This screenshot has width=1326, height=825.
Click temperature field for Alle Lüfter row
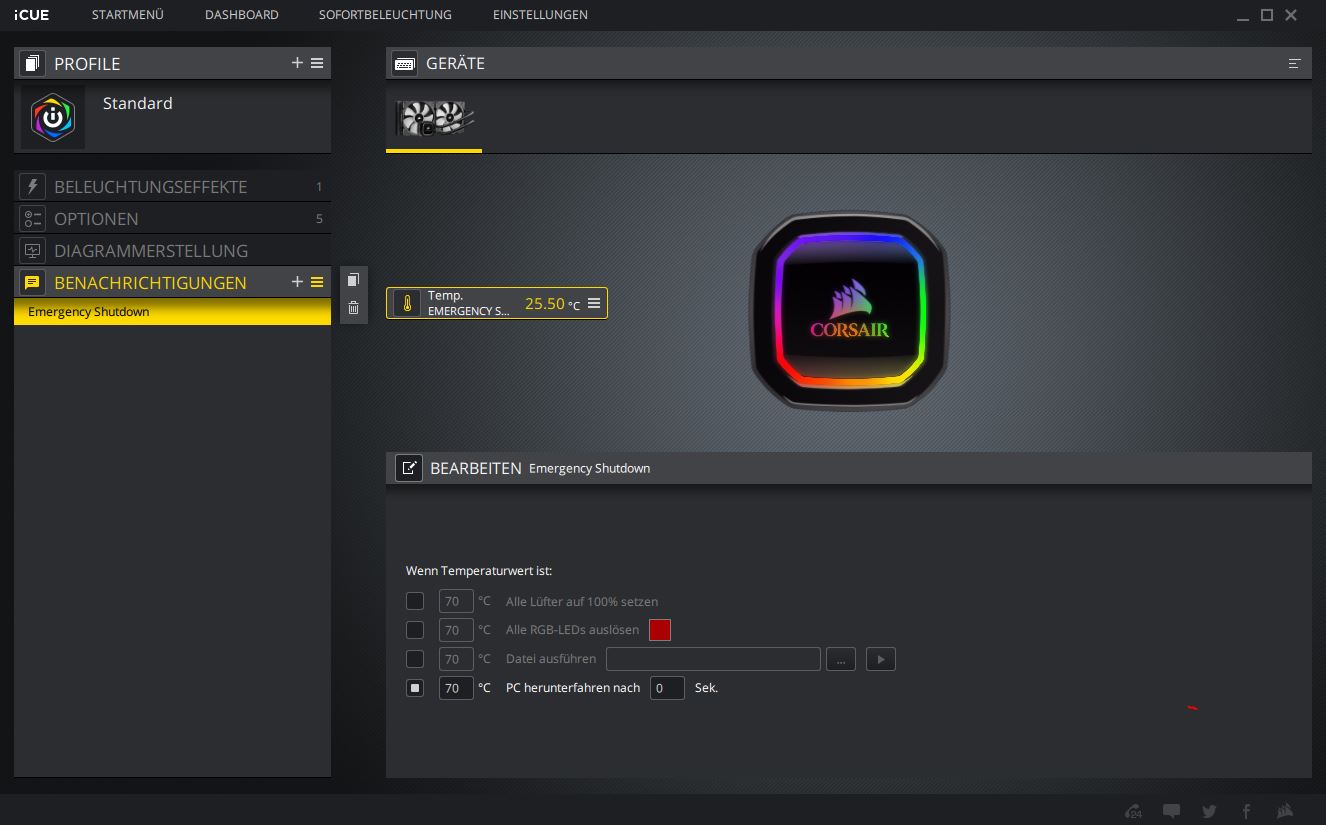pyautogui.click(x=456, y=601)
